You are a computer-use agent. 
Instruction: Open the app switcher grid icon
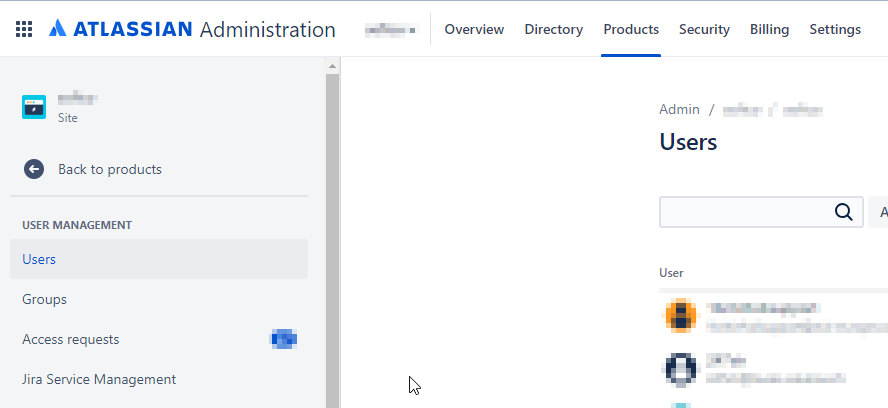point(24,29)
